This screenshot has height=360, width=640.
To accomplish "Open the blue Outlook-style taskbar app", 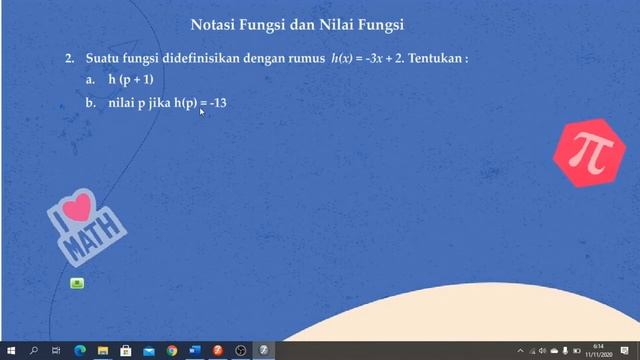I will click(x=195, y=351).
